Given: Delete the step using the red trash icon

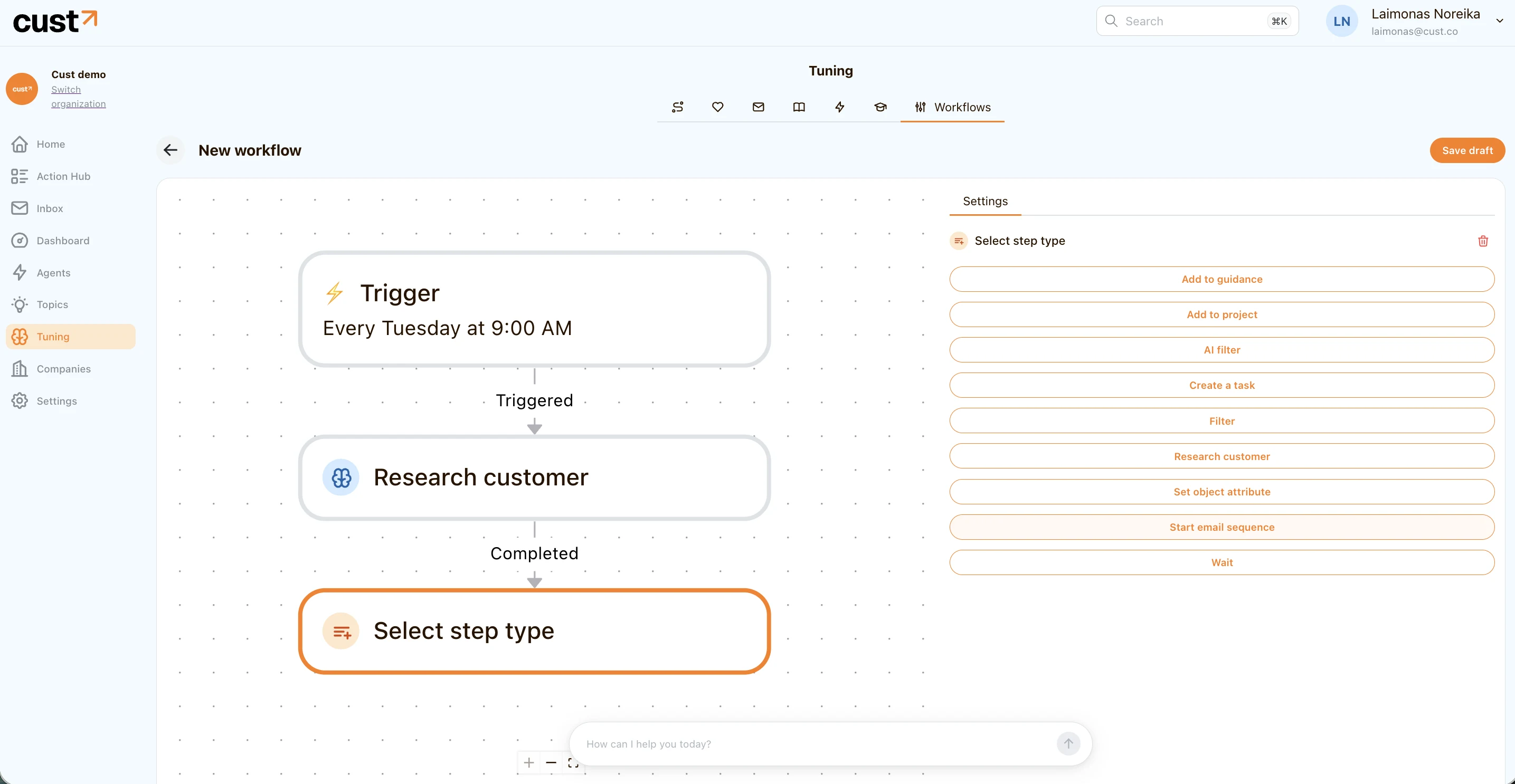Looking at the screenshot, I should [1483, 241].
